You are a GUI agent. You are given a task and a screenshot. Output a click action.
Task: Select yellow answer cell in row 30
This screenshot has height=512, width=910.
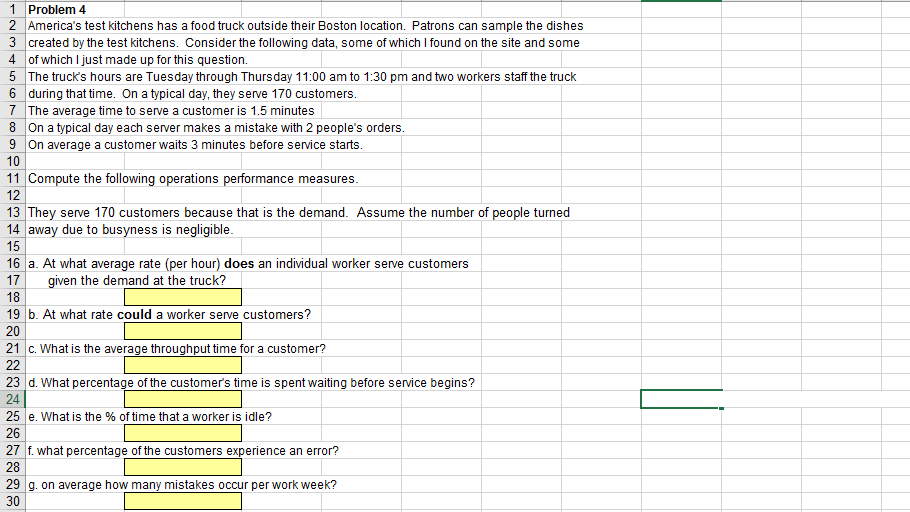click(183, 502)
